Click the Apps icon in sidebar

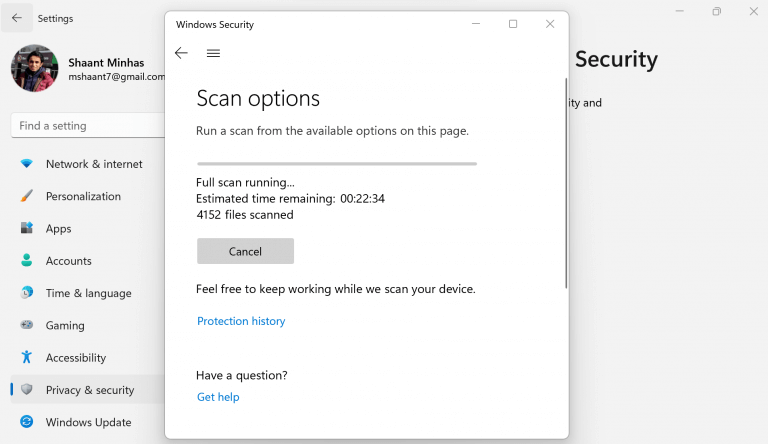27,228
